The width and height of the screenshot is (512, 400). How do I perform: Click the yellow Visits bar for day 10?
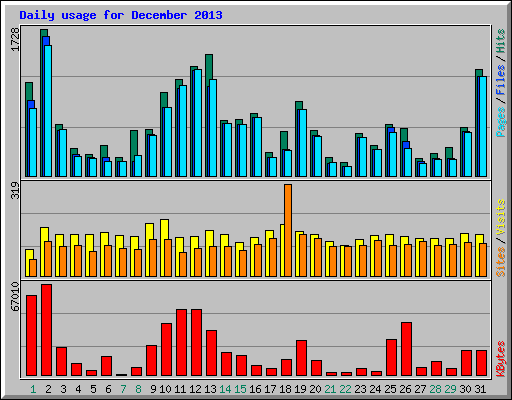point(163,248)
